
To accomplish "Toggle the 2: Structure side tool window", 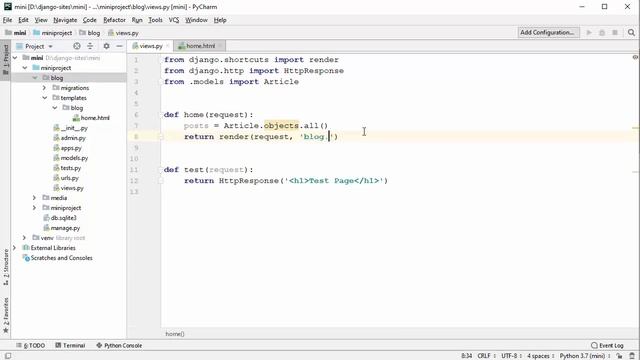I will point(5,267).
